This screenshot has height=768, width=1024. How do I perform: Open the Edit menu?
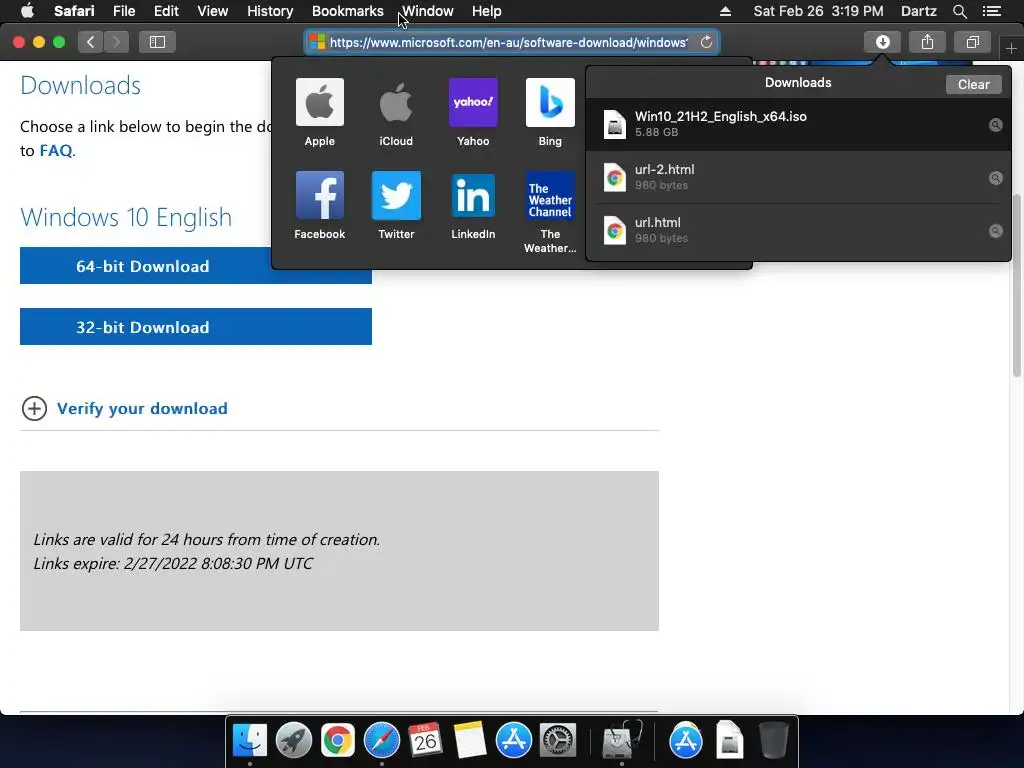[x=166, y=11]
